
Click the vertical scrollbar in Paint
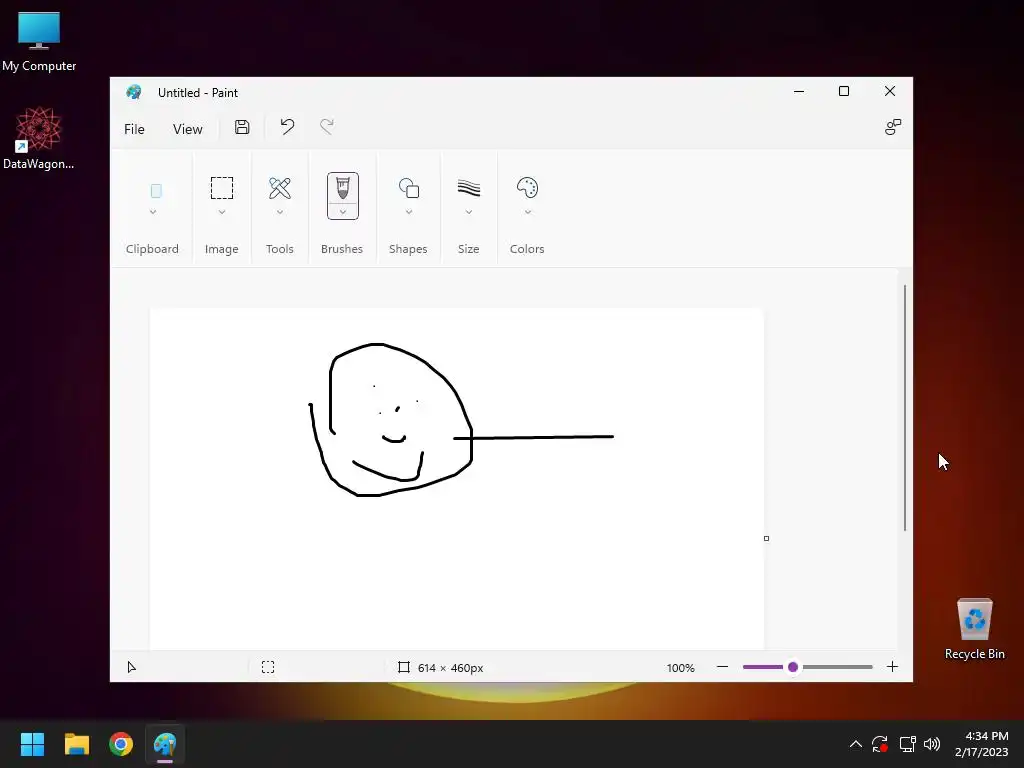click(x=904, y=408)
